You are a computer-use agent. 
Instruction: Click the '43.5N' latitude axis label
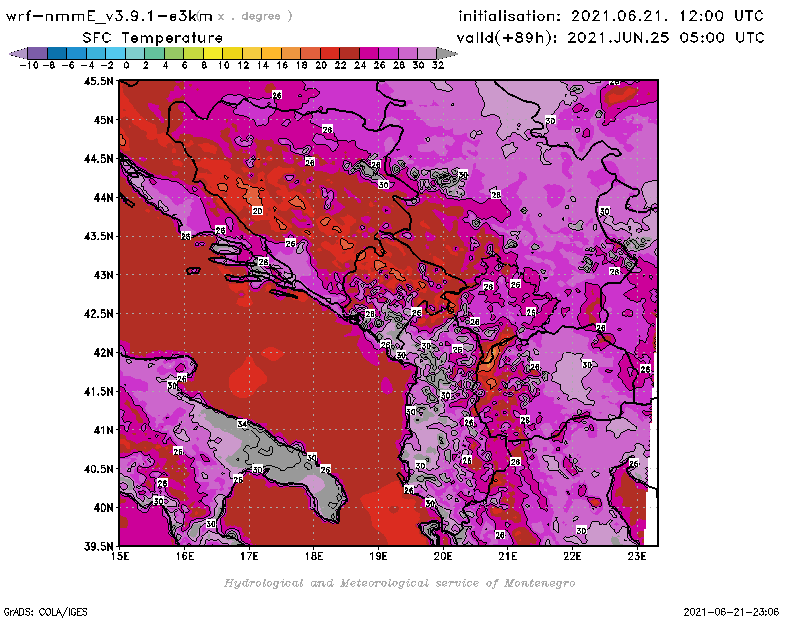tap(98, 236)
